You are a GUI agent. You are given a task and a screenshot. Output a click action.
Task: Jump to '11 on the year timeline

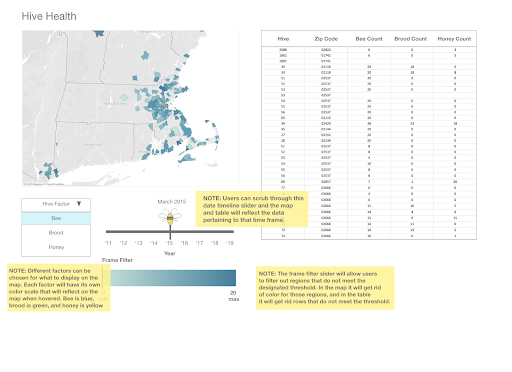108,243
